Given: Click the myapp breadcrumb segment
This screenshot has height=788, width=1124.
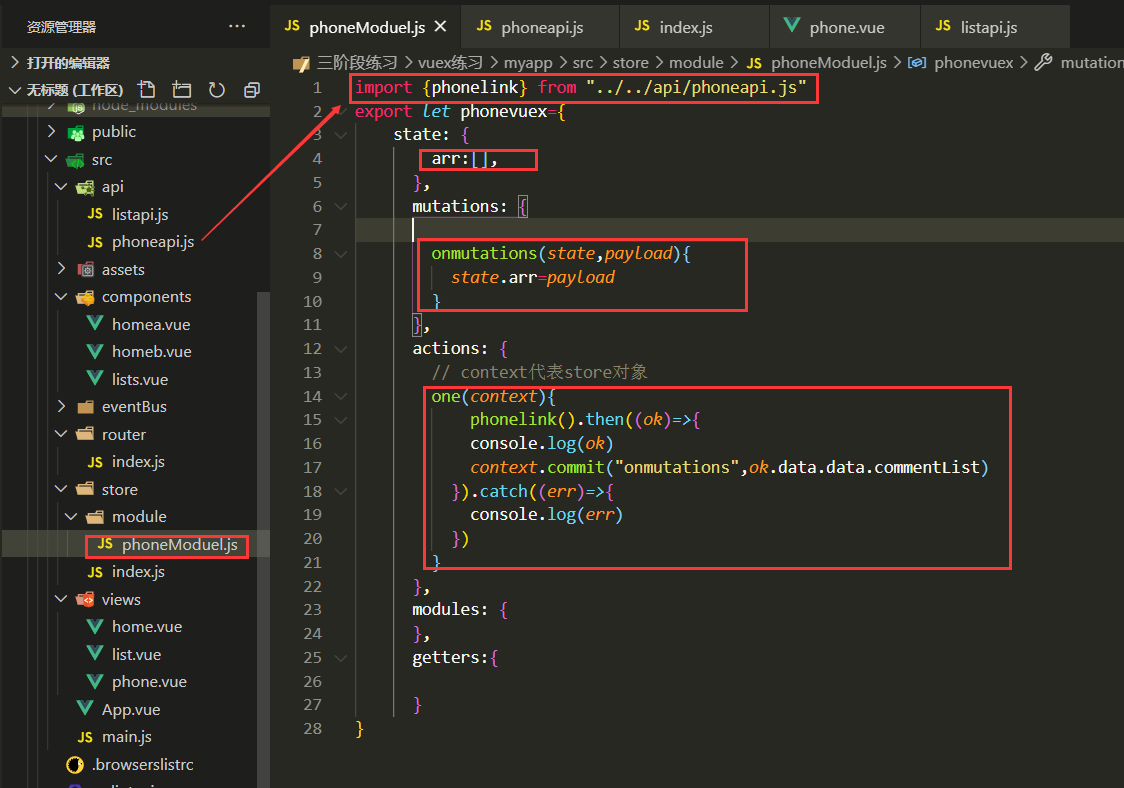Looking at the screenshot, I should coord(528,63).
